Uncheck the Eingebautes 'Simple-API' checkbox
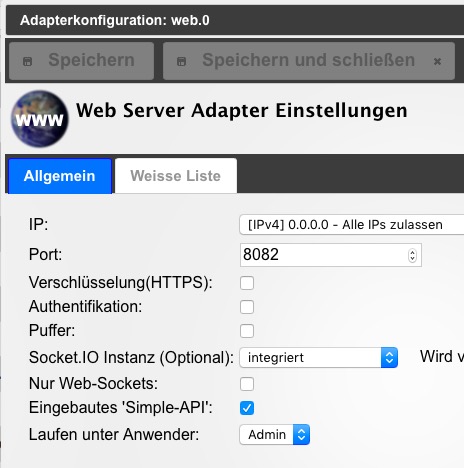The width and height of the screenshot is (464, 468). pos(247,408)
